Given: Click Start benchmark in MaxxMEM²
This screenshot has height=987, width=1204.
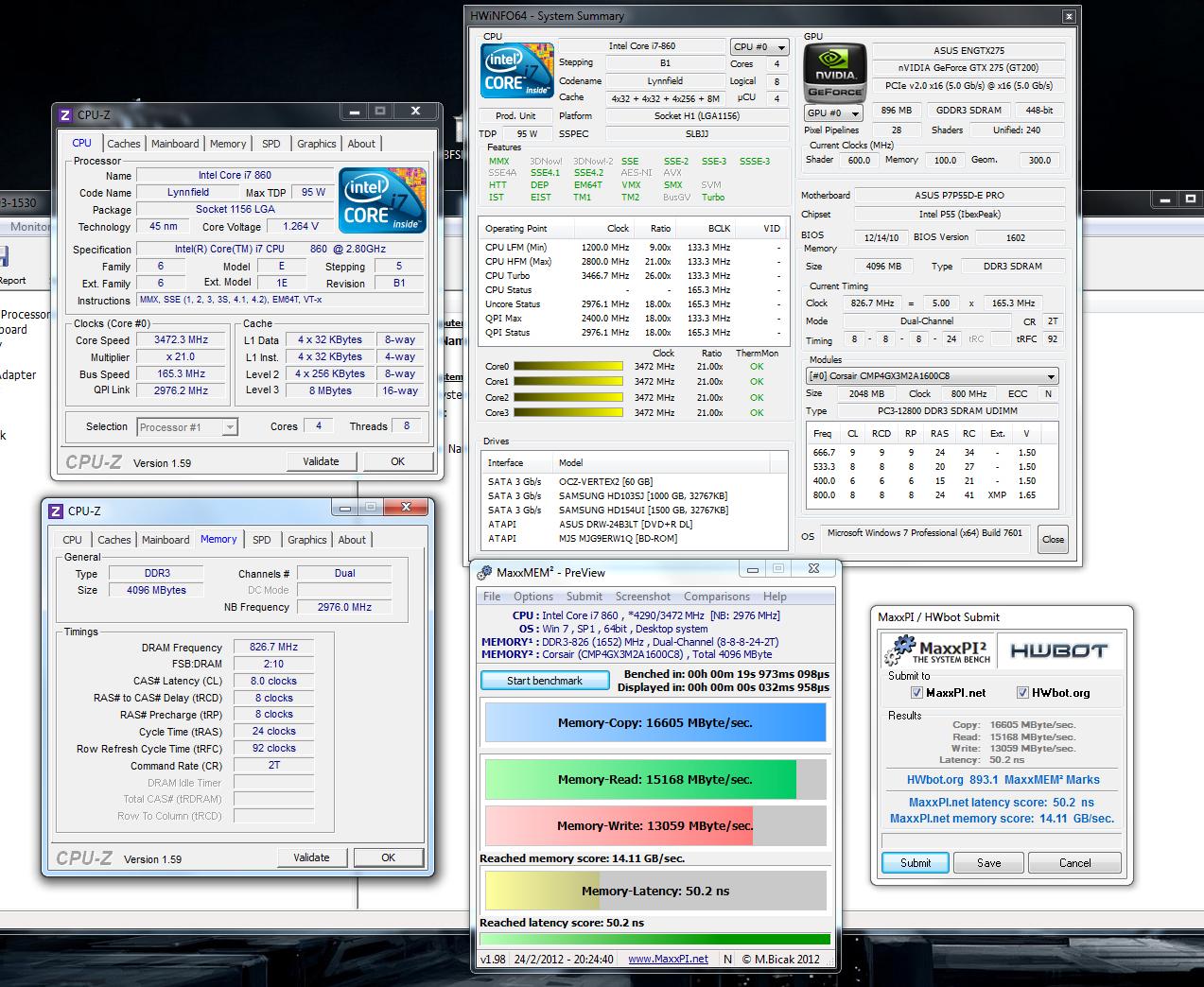Looking at the screenshot, I should [x=545, y=681].
